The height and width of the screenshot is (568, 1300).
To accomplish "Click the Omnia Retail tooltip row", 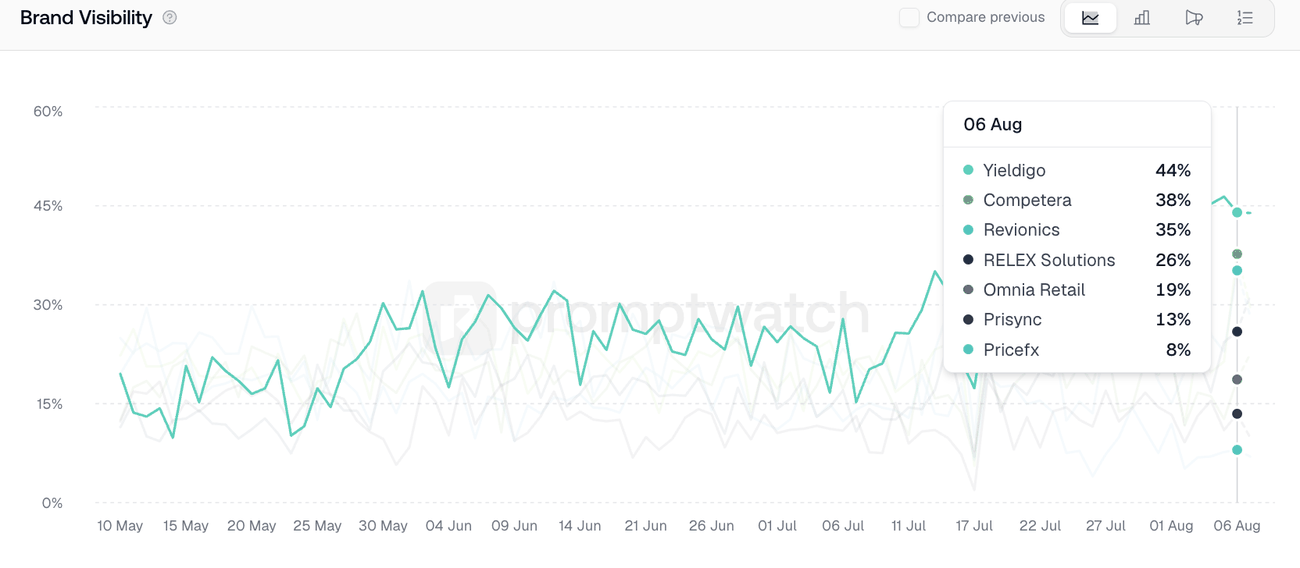I will coord(1077,290).
